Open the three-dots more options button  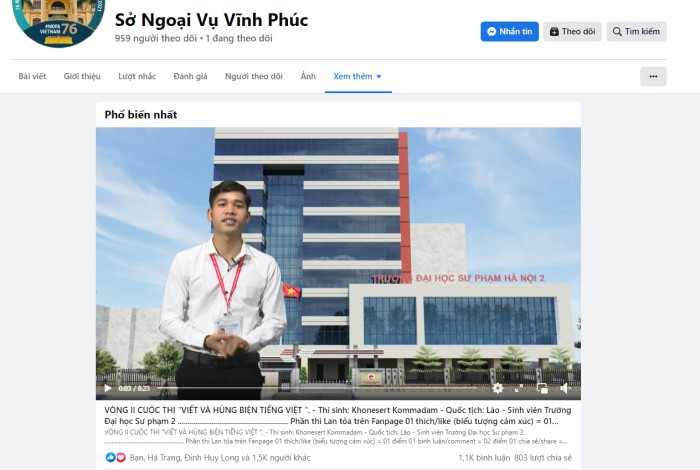[653, 76]
